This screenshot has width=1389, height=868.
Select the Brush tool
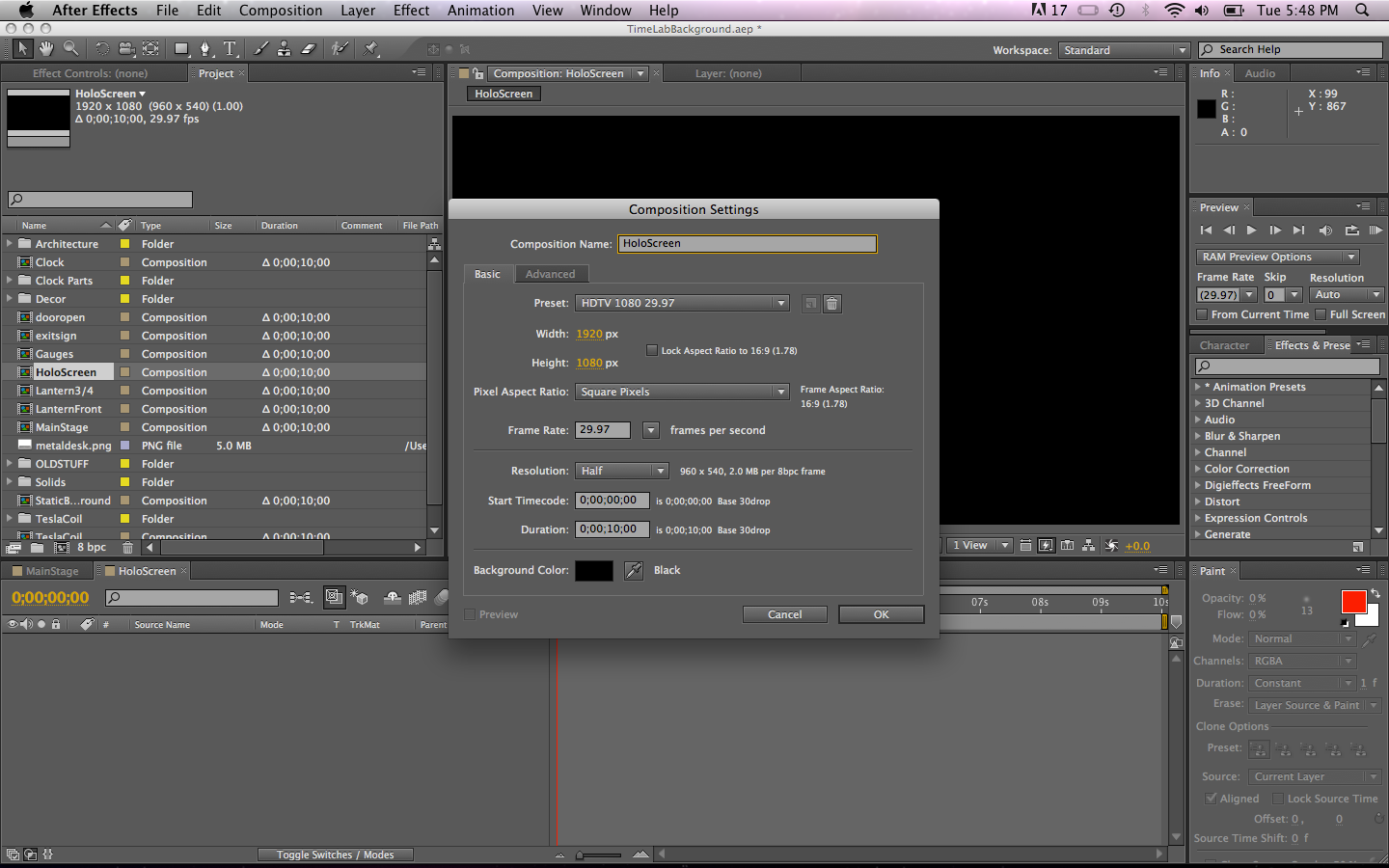[261, 49]
